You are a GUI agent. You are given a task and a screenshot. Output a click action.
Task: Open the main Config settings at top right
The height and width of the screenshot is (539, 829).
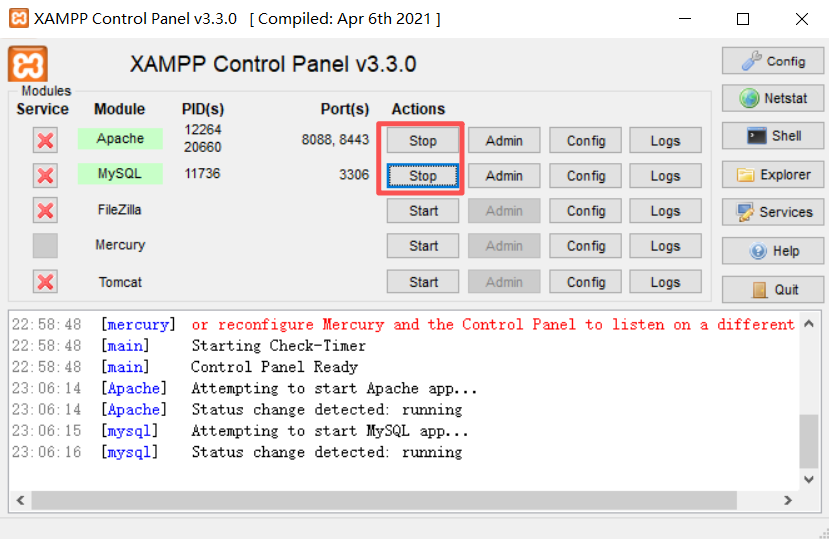[772, 61]
